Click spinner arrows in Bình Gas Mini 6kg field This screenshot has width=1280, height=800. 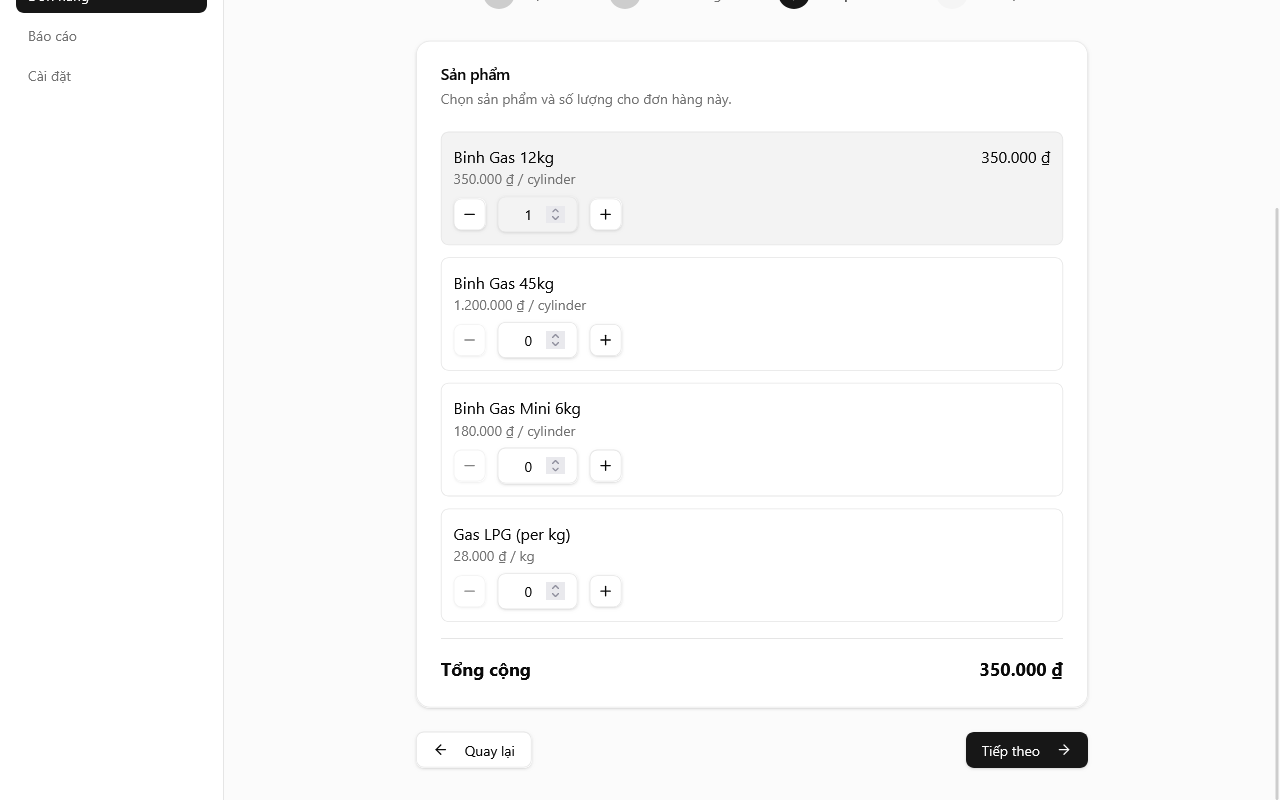click(555, 466)
